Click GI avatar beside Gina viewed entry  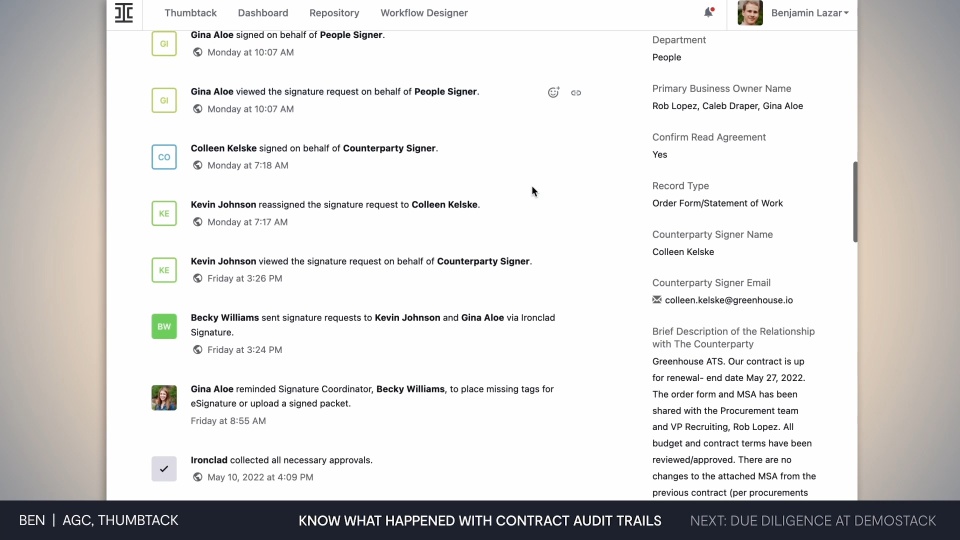click(x=164, y=100)
